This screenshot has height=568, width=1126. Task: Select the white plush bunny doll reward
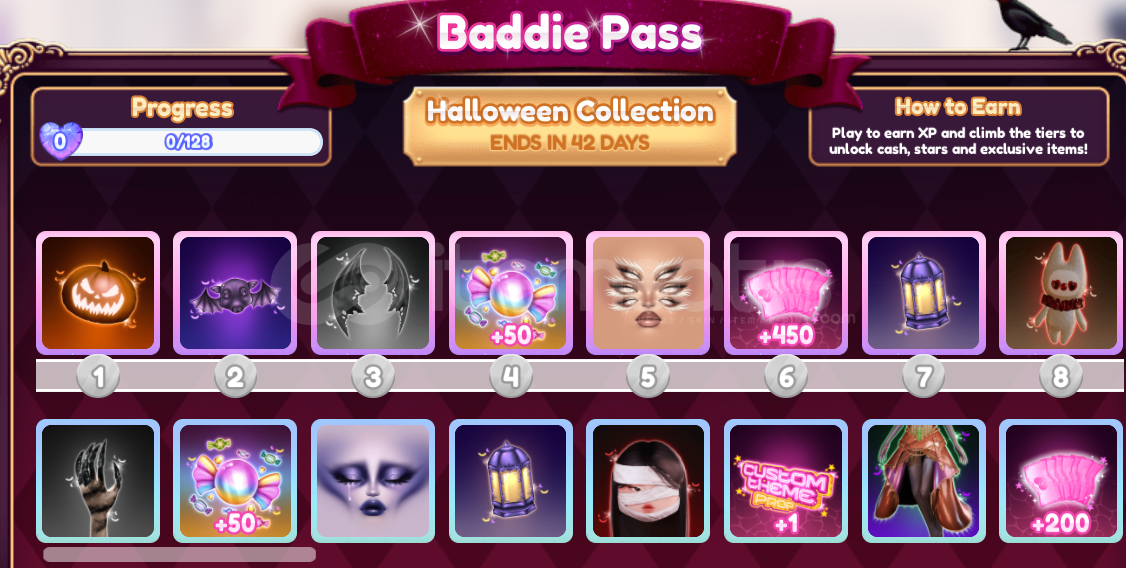pos(1061,293)
